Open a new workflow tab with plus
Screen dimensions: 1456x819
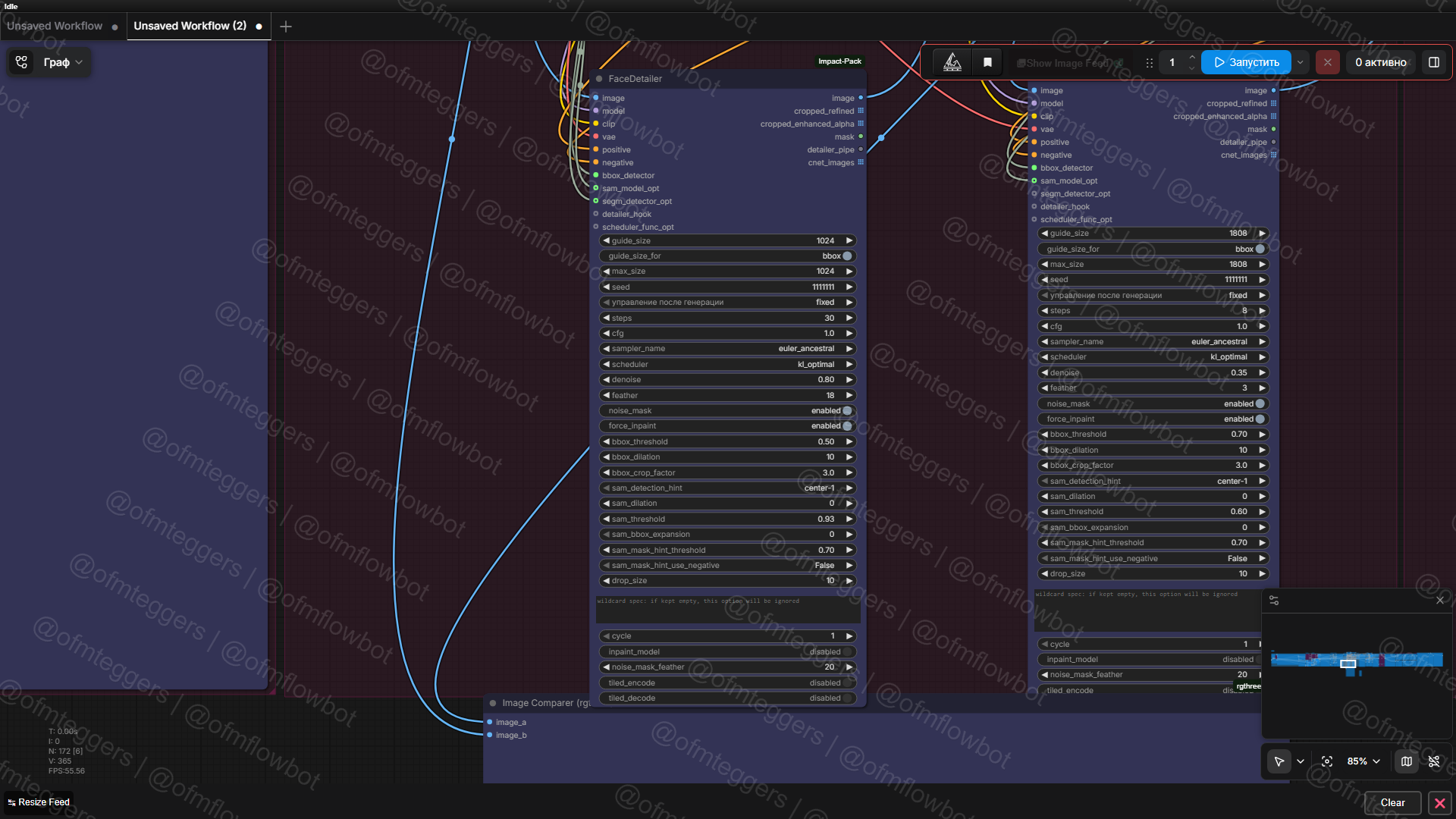[x=286, y=27]
